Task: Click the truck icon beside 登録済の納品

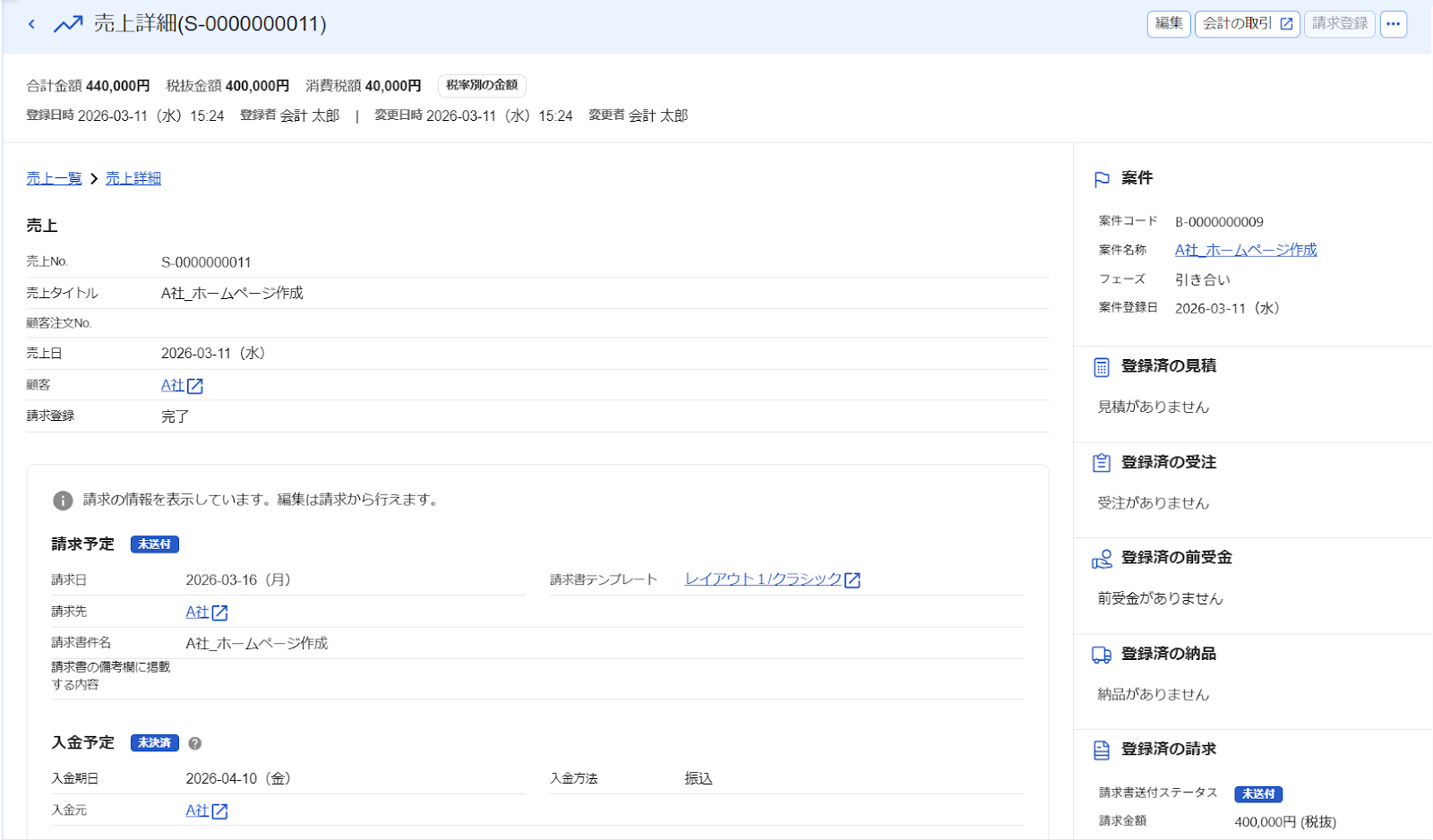Action: click(1102, 655)
